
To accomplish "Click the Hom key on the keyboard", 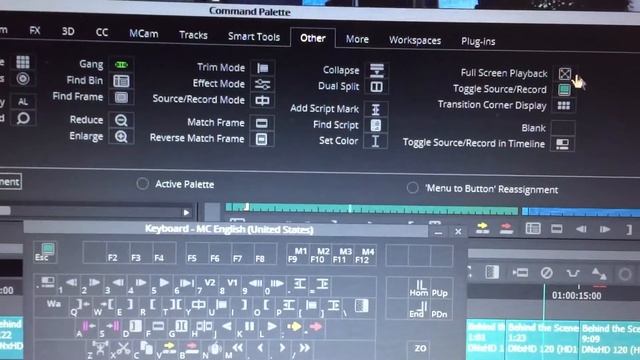I will (419, 289).
